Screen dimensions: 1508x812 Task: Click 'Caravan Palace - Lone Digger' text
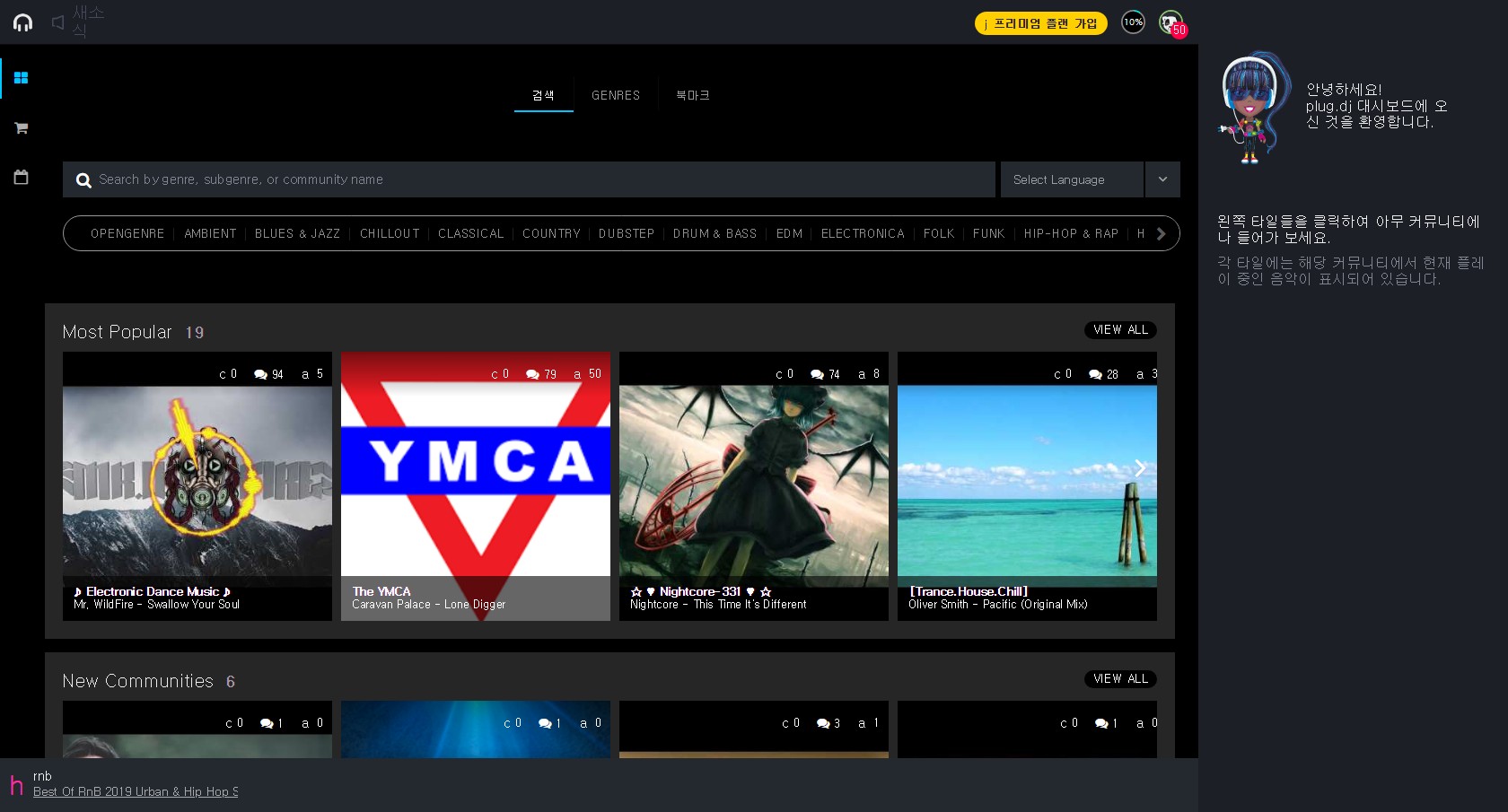click(429, 605)
